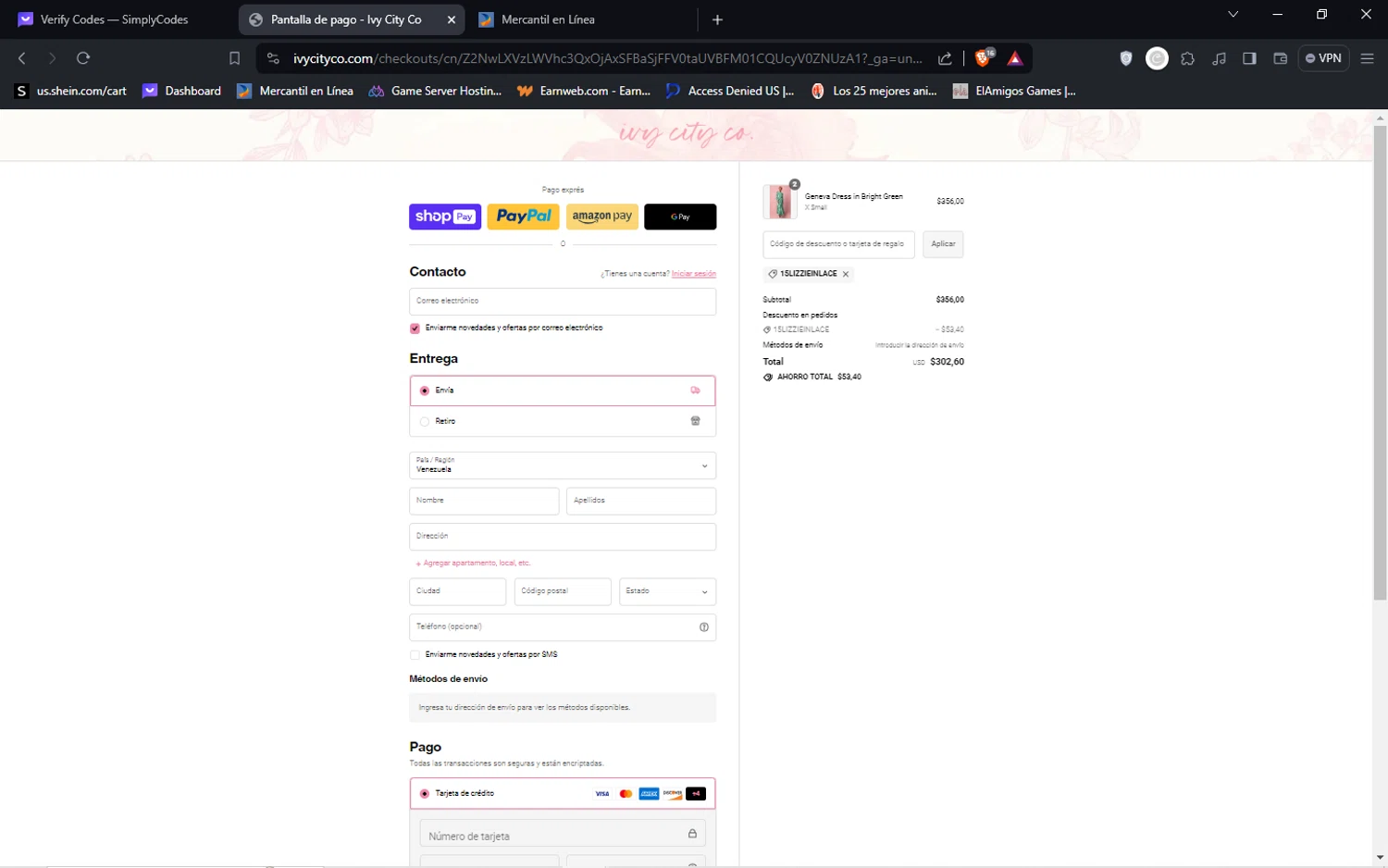Screen dimensions: 1388x868
Task: Pay with PayPal button
Action: pos(524,217)
